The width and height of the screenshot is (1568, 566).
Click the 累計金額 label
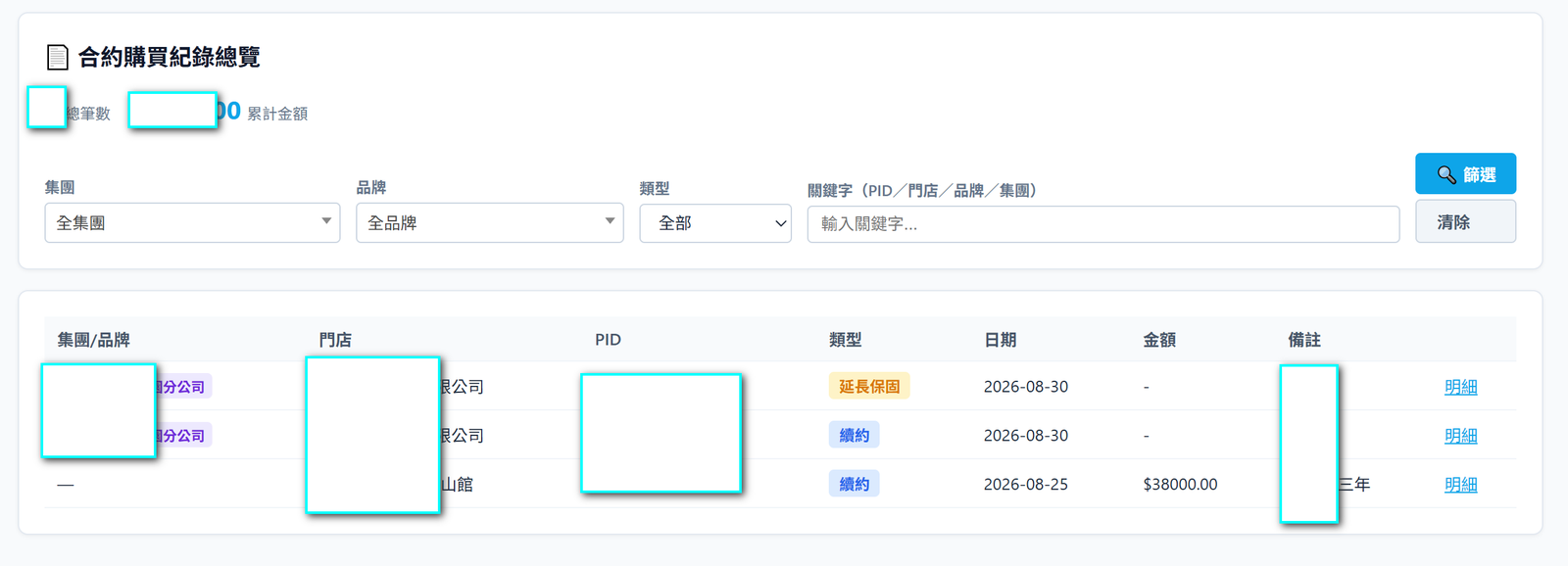277,114
